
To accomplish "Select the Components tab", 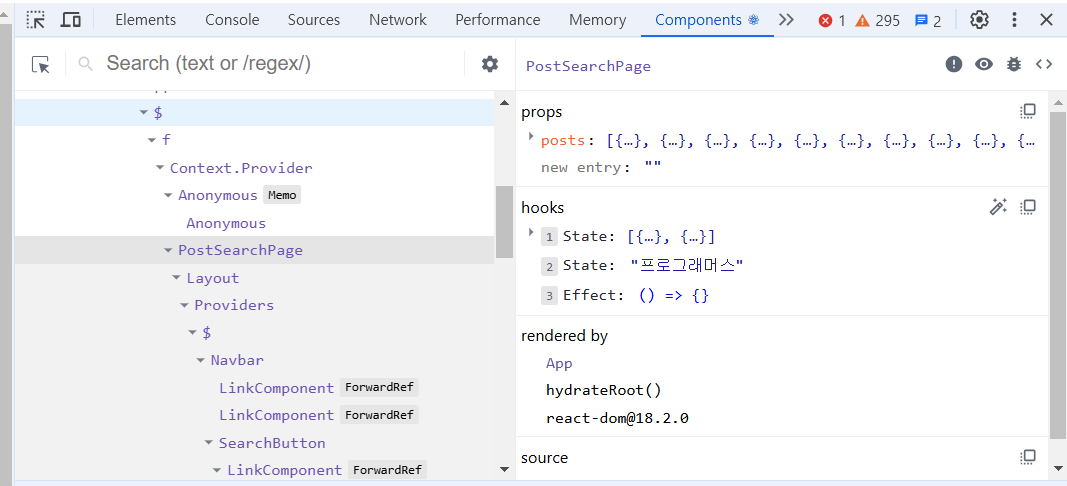I will 707,20.
